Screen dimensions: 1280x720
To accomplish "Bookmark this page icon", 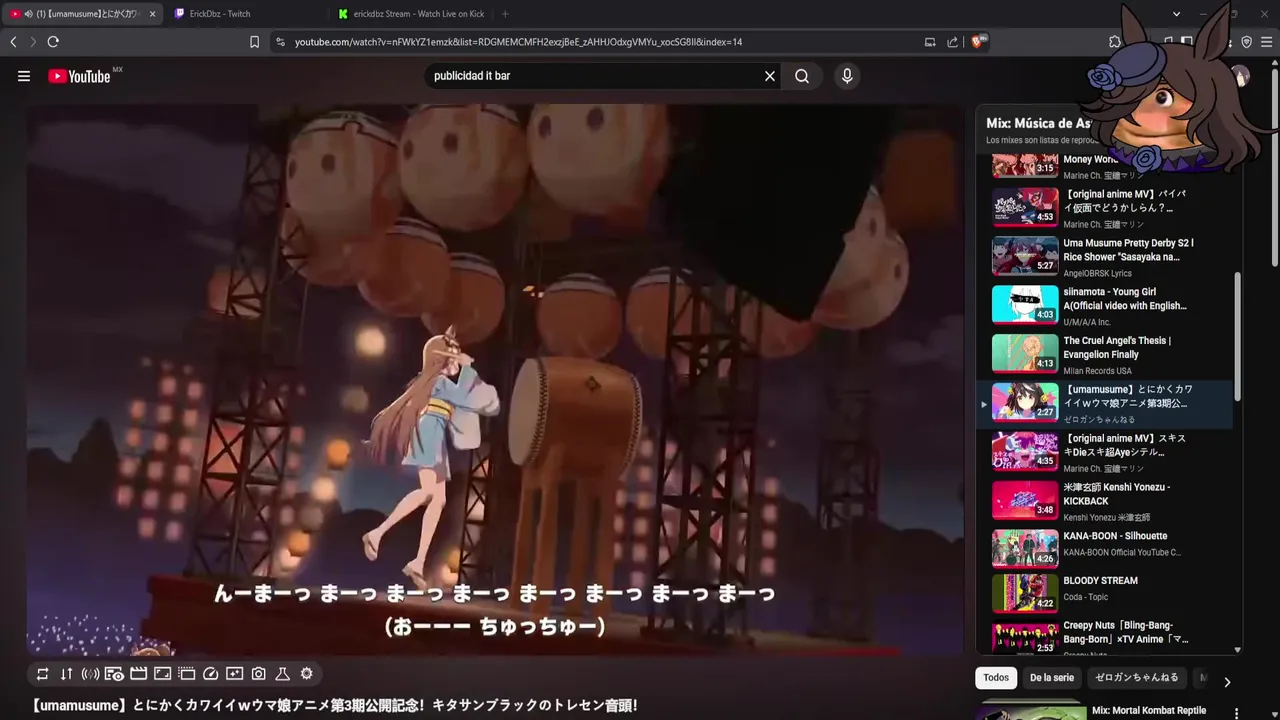I will point(254,42).
